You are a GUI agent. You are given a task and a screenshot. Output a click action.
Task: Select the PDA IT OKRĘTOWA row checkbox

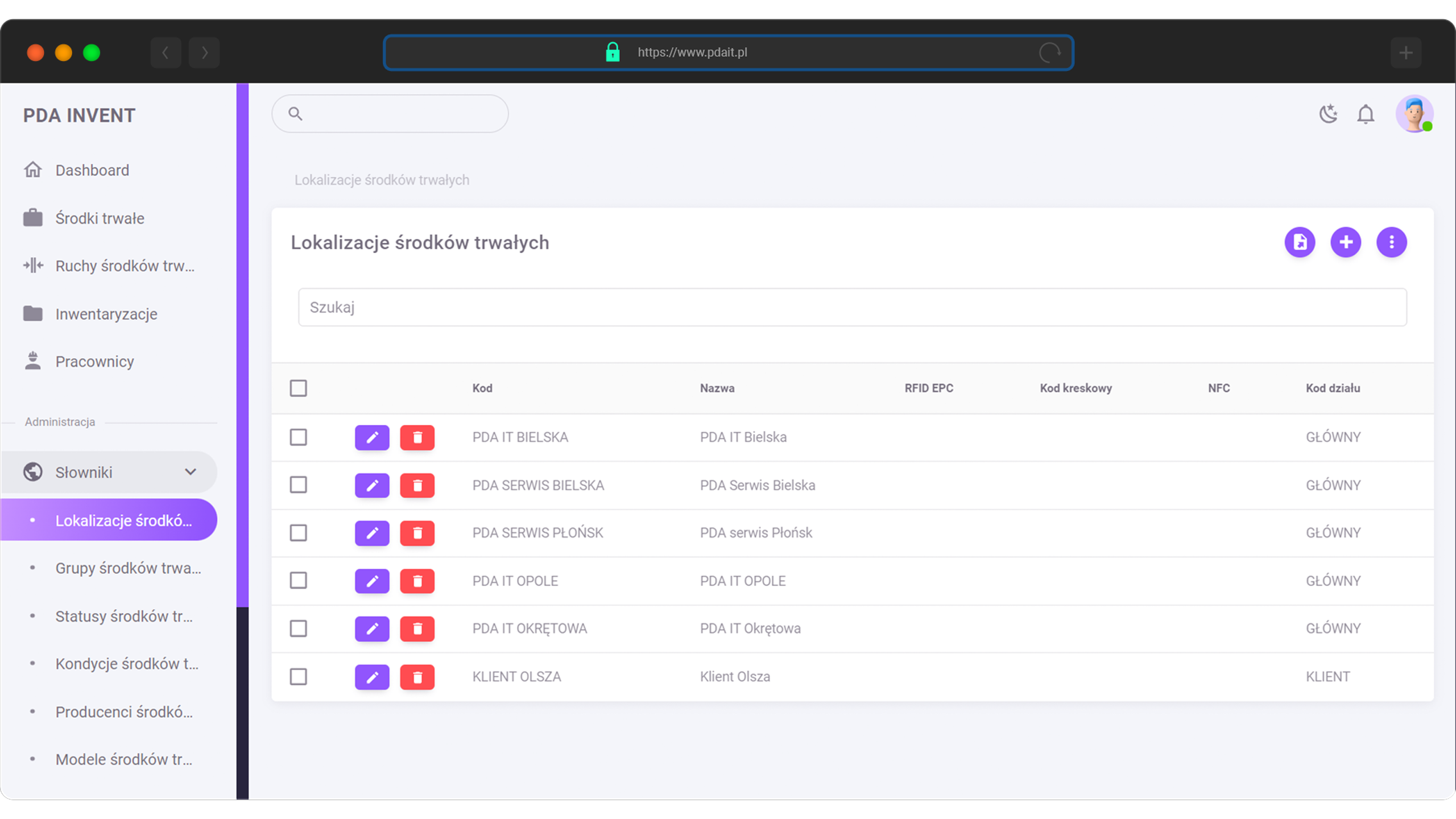tap(298, 628)
